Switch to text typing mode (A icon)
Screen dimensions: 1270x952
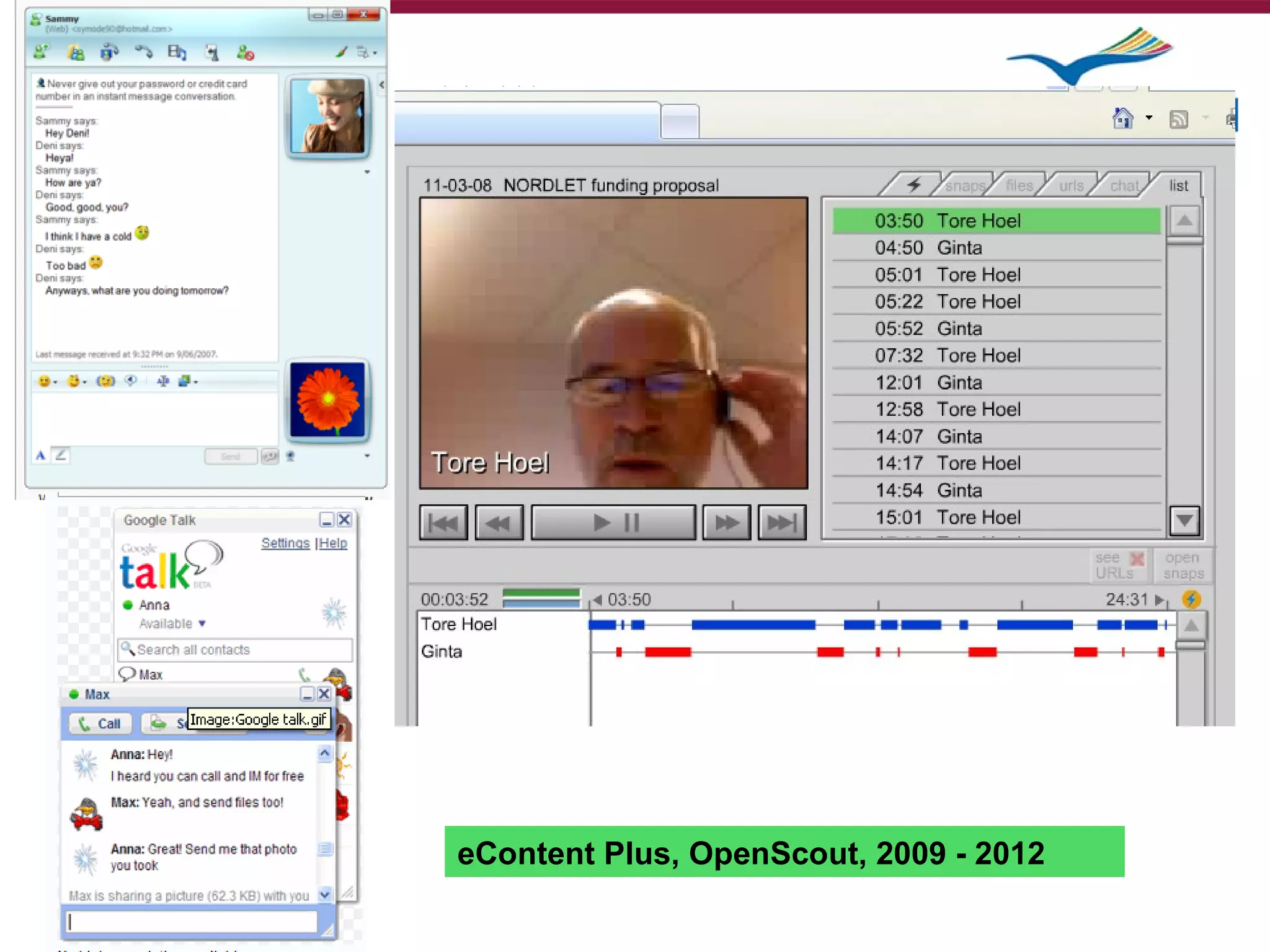click(41, 456)
